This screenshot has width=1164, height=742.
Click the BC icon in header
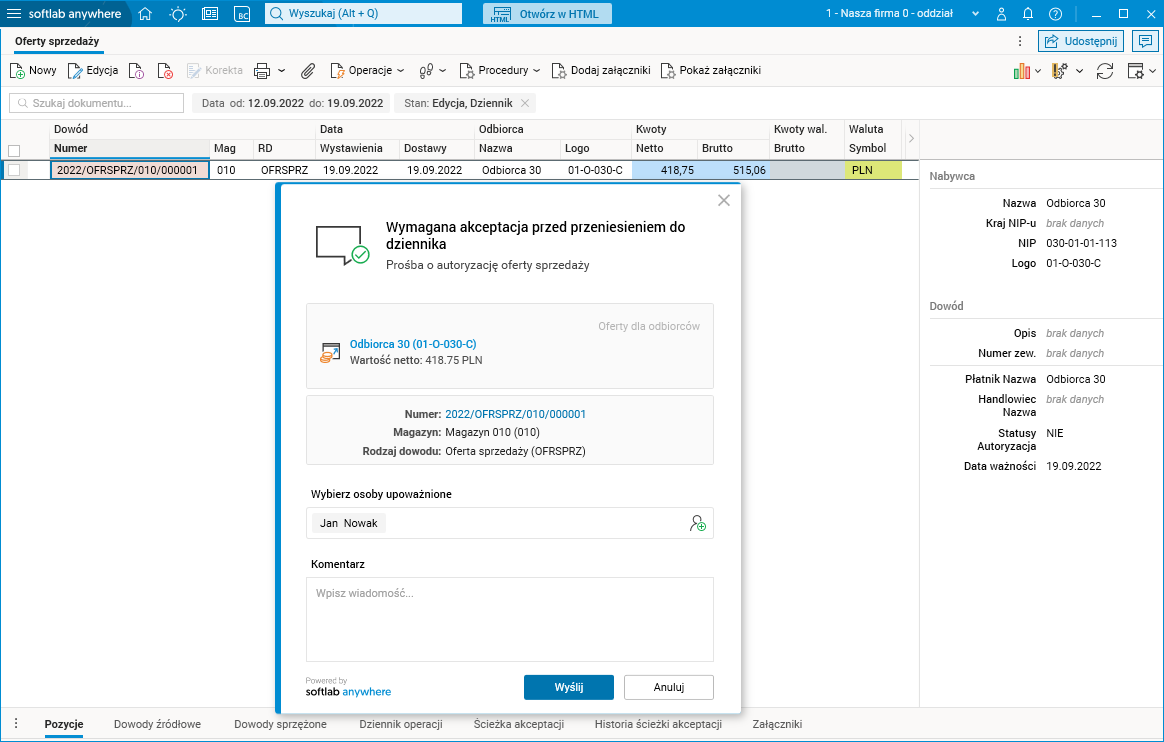(242, 13)
